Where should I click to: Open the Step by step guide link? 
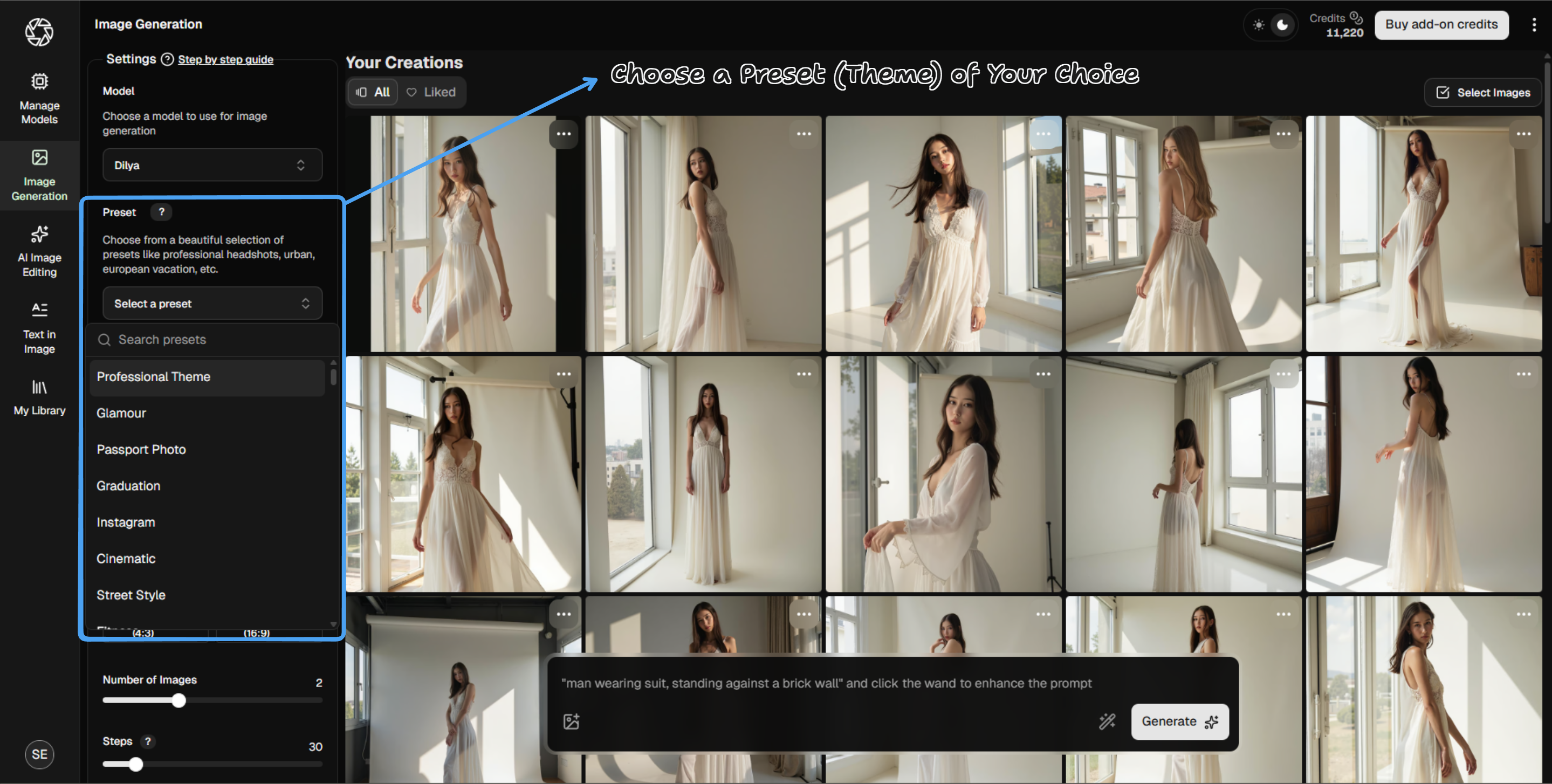(x=225, y=60)
